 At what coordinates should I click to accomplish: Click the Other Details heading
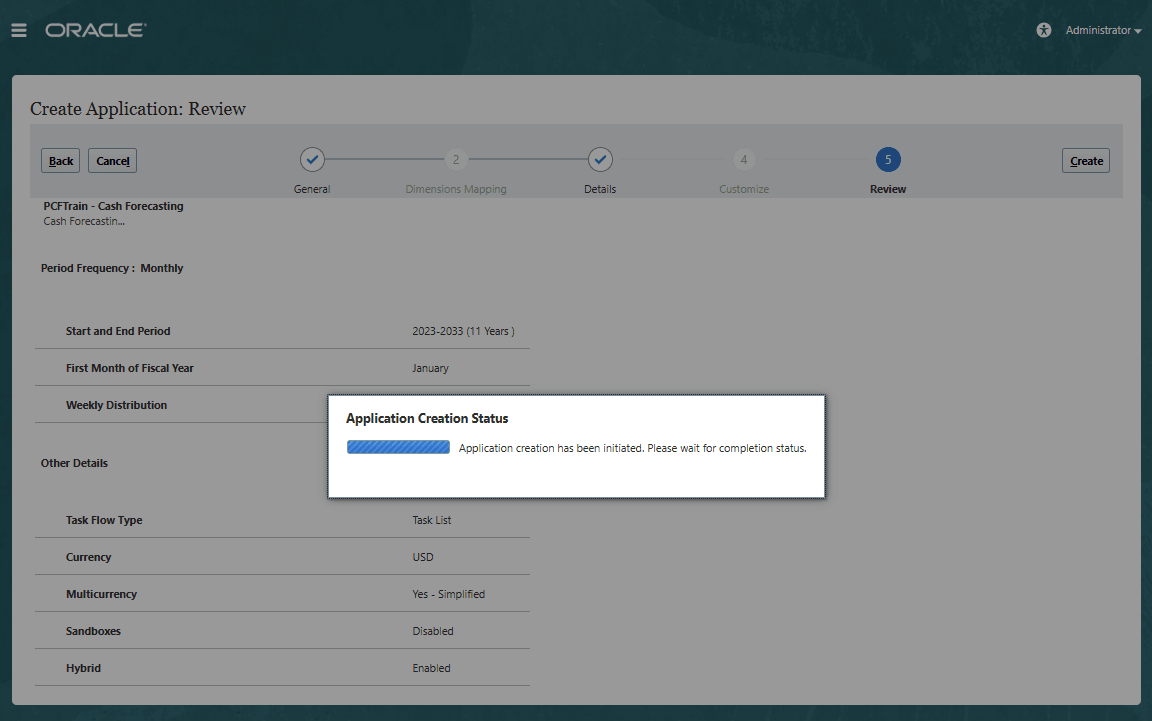[x=74, y=463]
